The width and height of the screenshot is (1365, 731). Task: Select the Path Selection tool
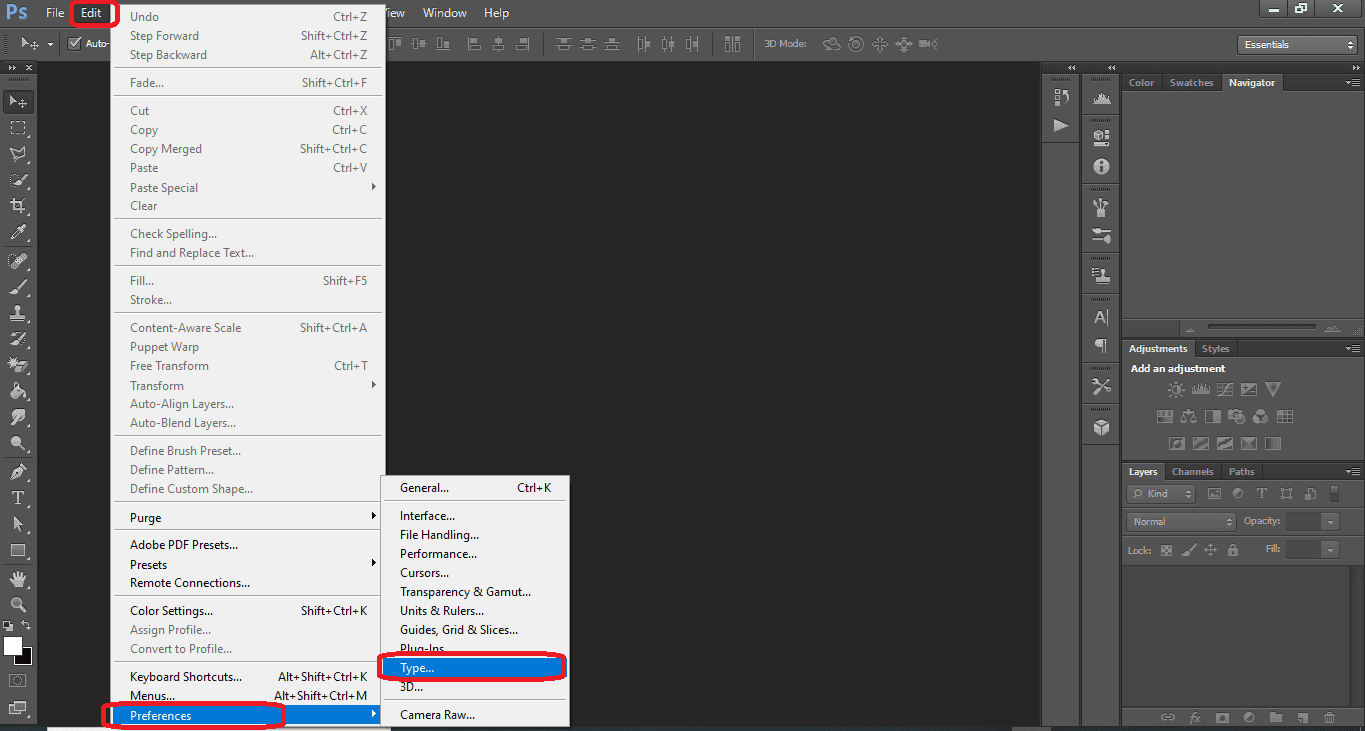[18, 523]
